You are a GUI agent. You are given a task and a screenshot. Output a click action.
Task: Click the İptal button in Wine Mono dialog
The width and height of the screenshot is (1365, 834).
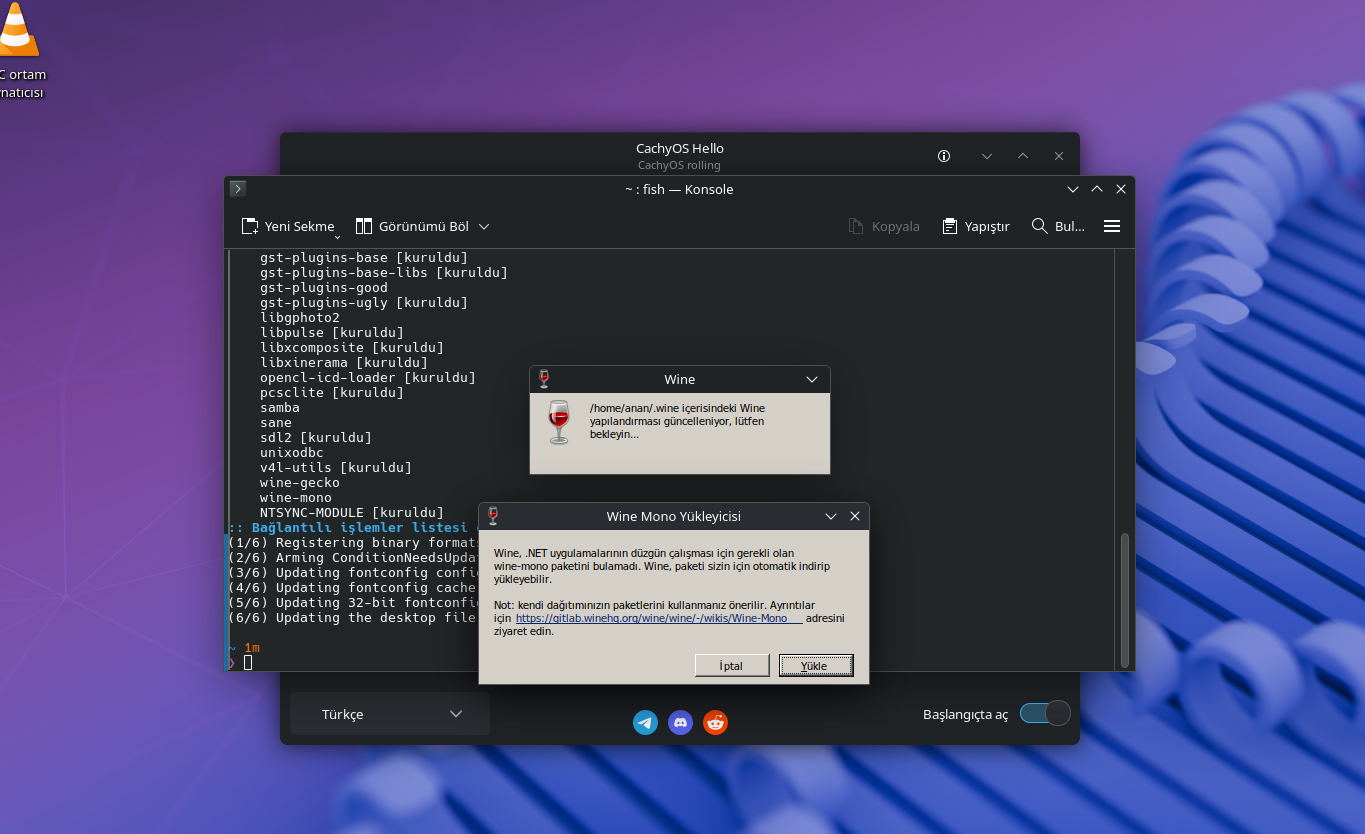click(x=732, y=665)
